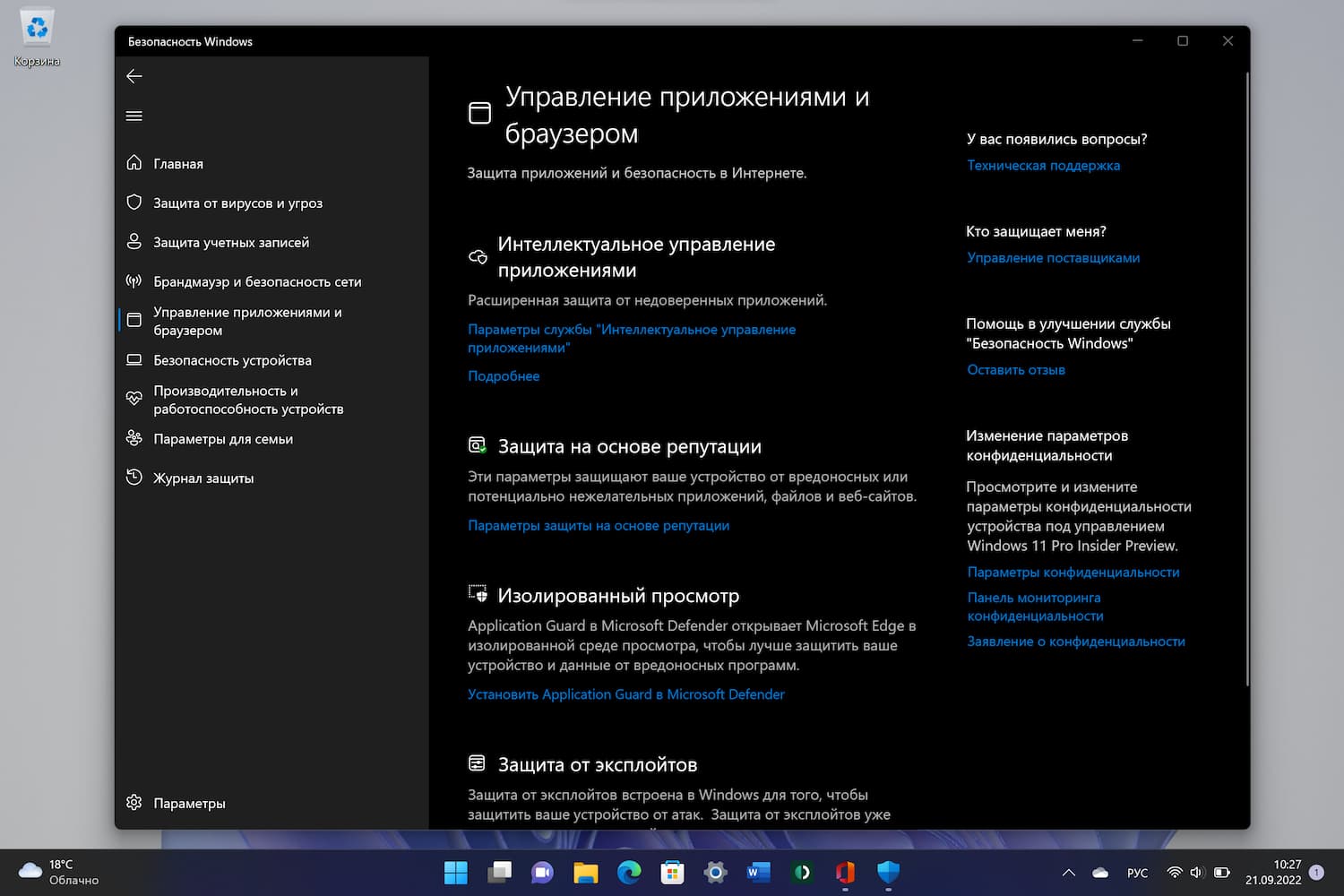
Task: Launch Windows Security from the taskbar shield
Action: click(x=887, y=872)
